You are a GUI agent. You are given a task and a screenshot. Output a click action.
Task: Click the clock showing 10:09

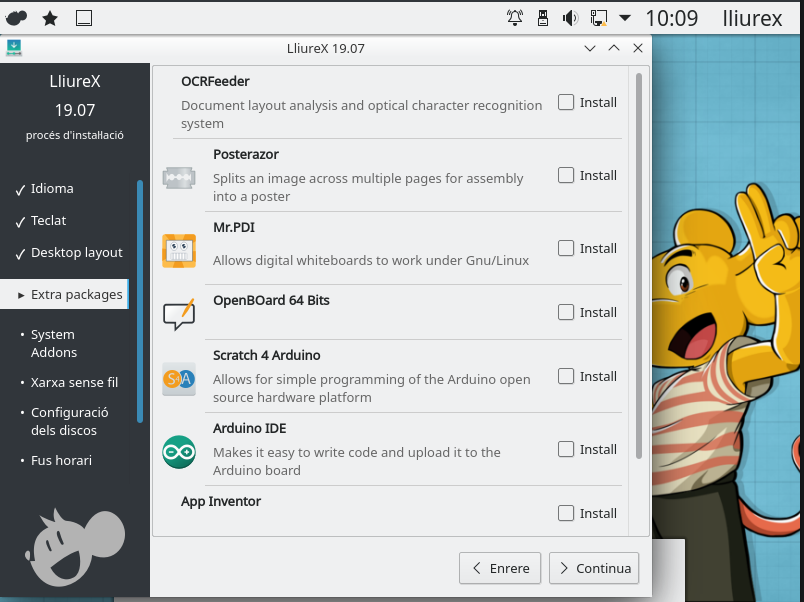click(671, 18)
